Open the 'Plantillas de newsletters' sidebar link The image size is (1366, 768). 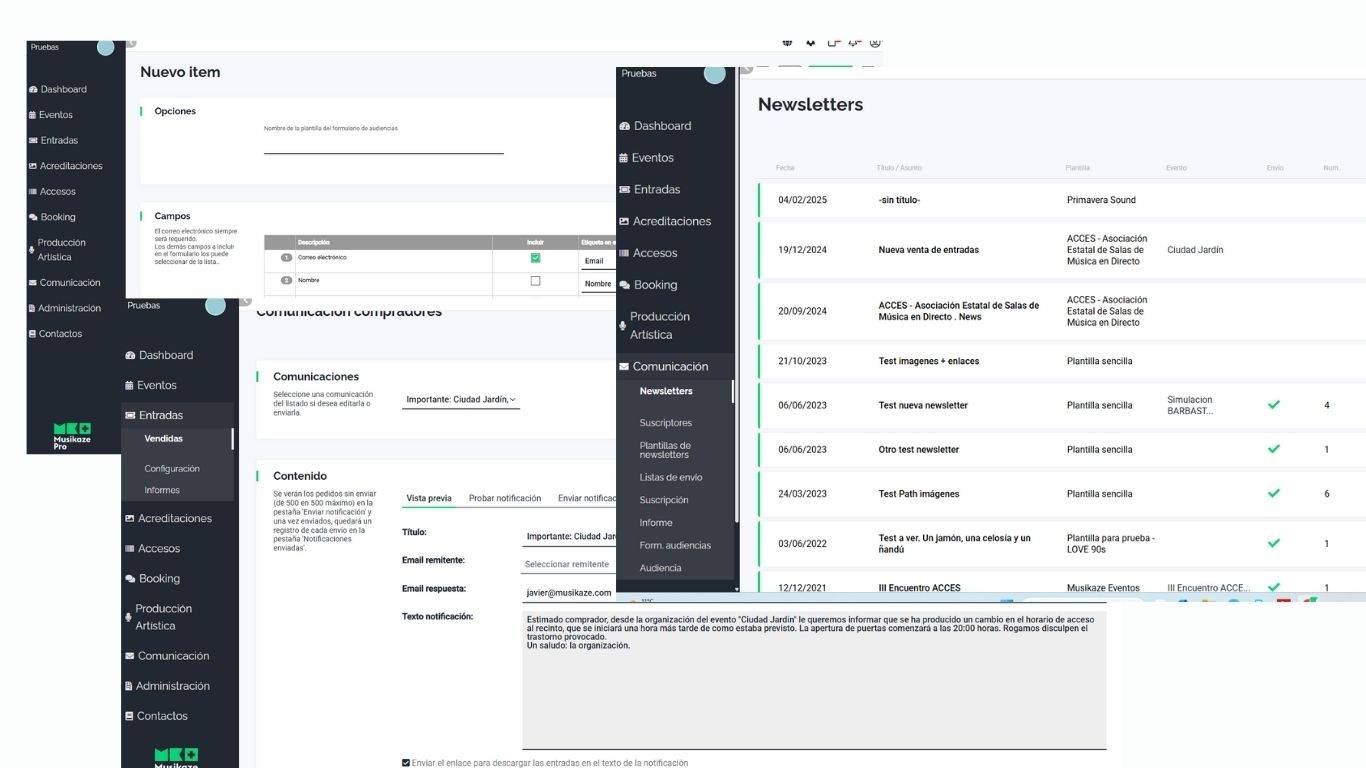tap(665, 450)
